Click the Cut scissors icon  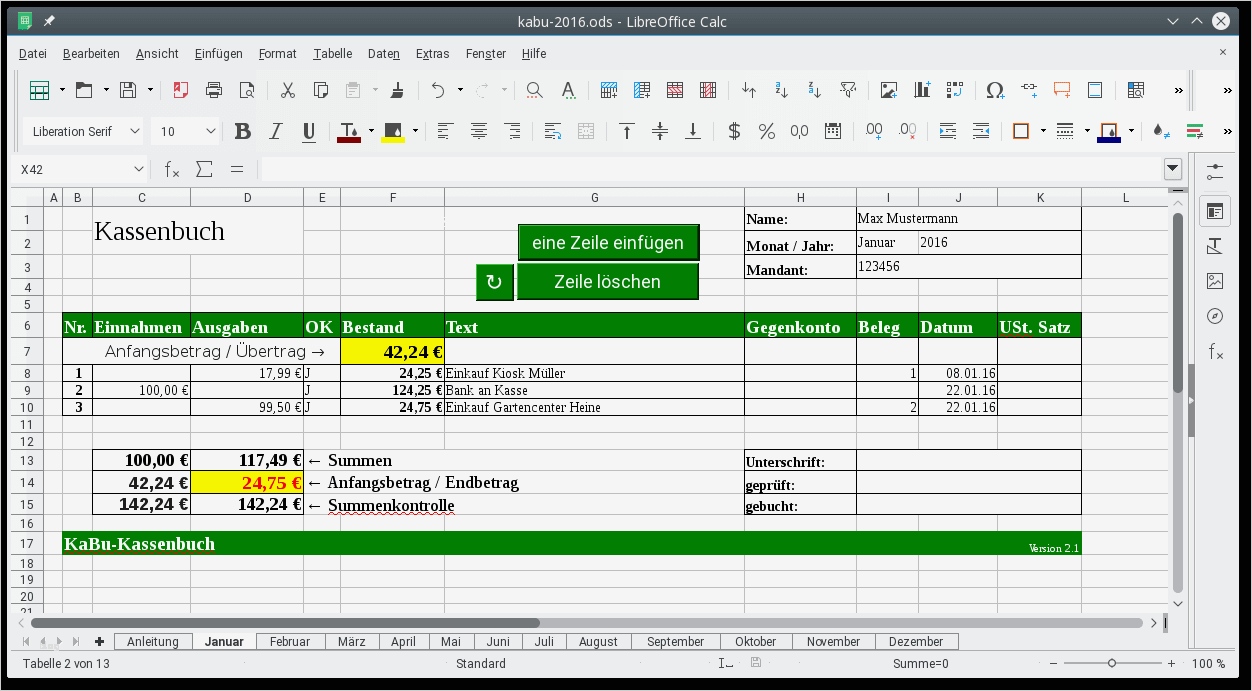coord(288,90)
